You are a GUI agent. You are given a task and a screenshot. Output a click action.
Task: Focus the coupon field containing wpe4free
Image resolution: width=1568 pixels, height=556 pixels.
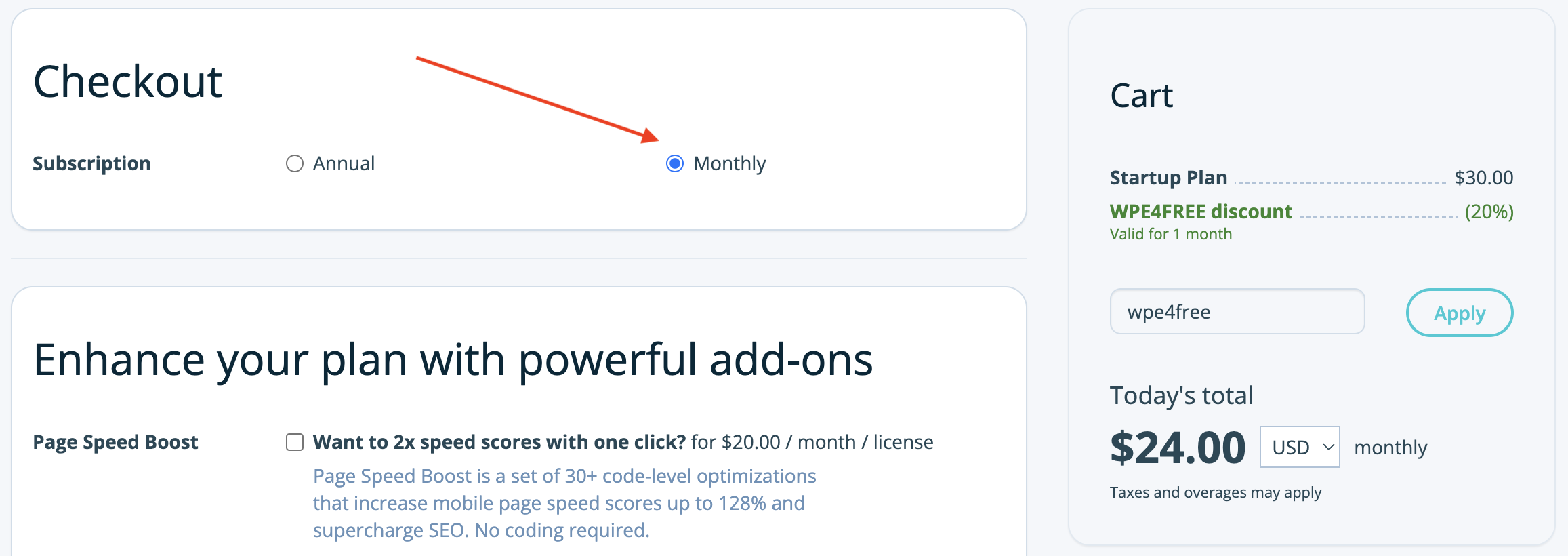point(1237,312)
